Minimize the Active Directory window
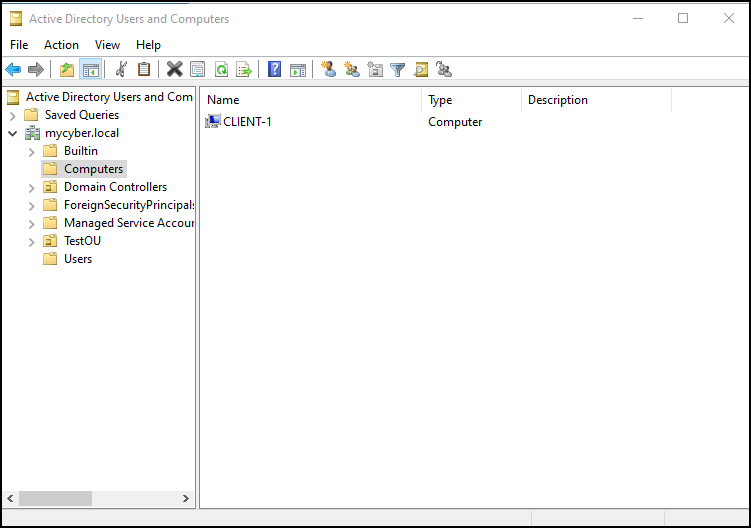This screenshot has width=751, height=528. point(638,18)
